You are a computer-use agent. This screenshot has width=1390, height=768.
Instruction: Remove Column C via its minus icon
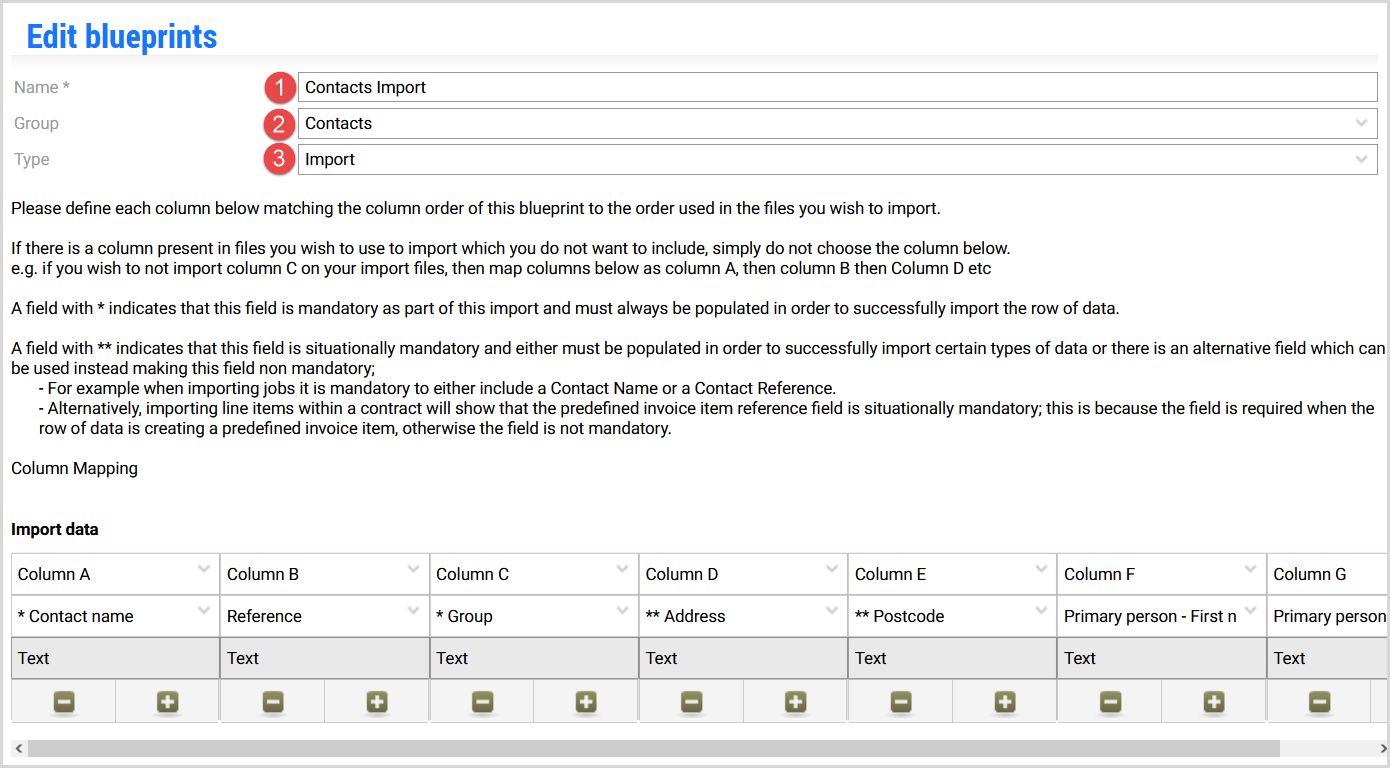pyautogui.click(x=483, y=702)
